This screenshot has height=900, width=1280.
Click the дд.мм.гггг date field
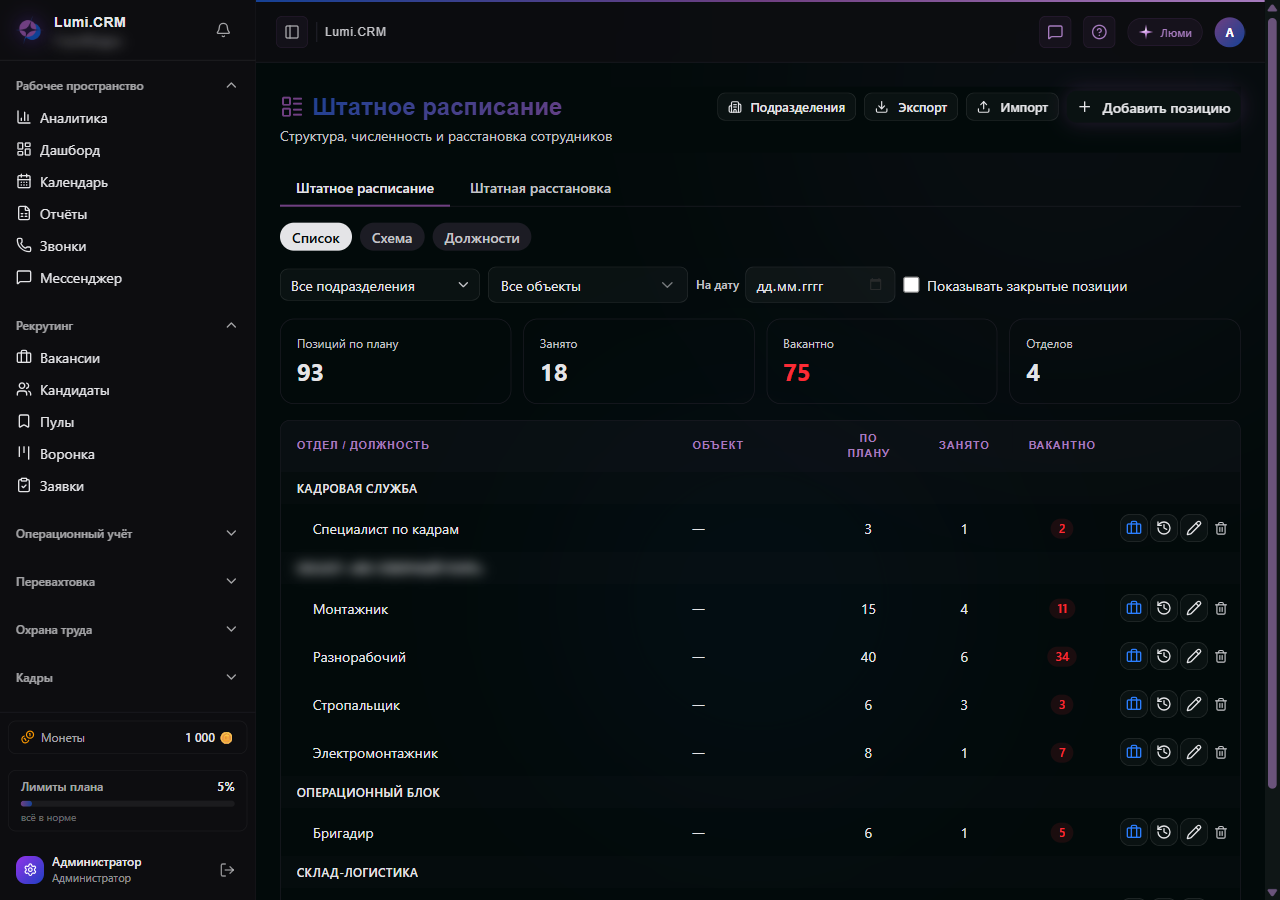click(820, 285)
